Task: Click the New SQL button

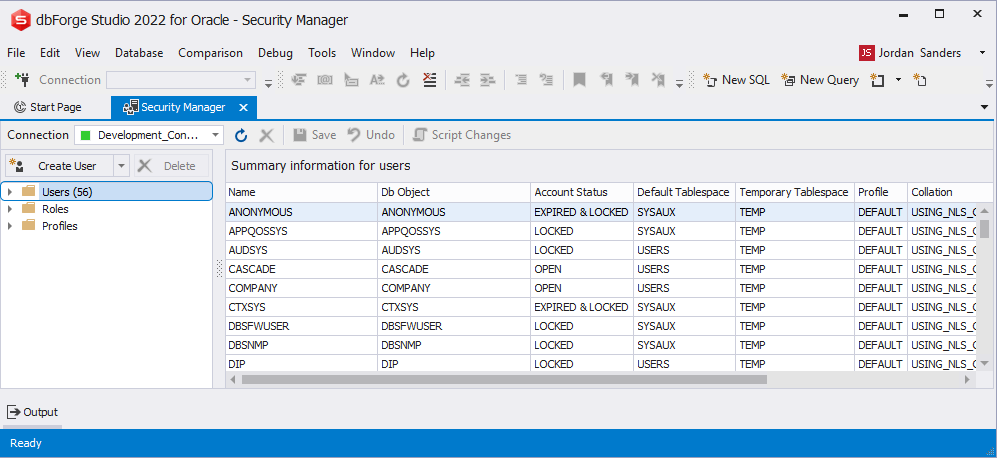Action: [x=736, y=80]
